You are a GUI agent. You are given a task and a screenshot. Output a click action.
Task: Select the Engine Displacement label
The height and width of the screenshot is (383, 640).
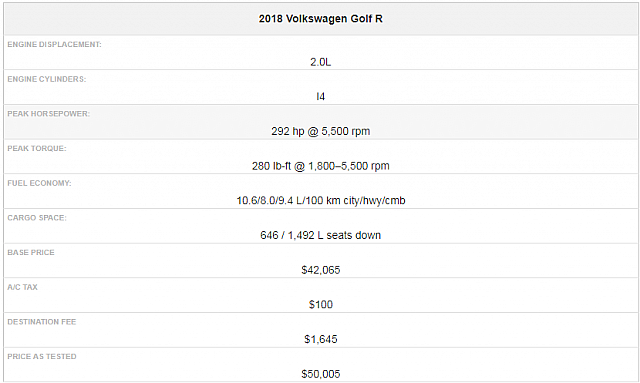click(54, 45)
